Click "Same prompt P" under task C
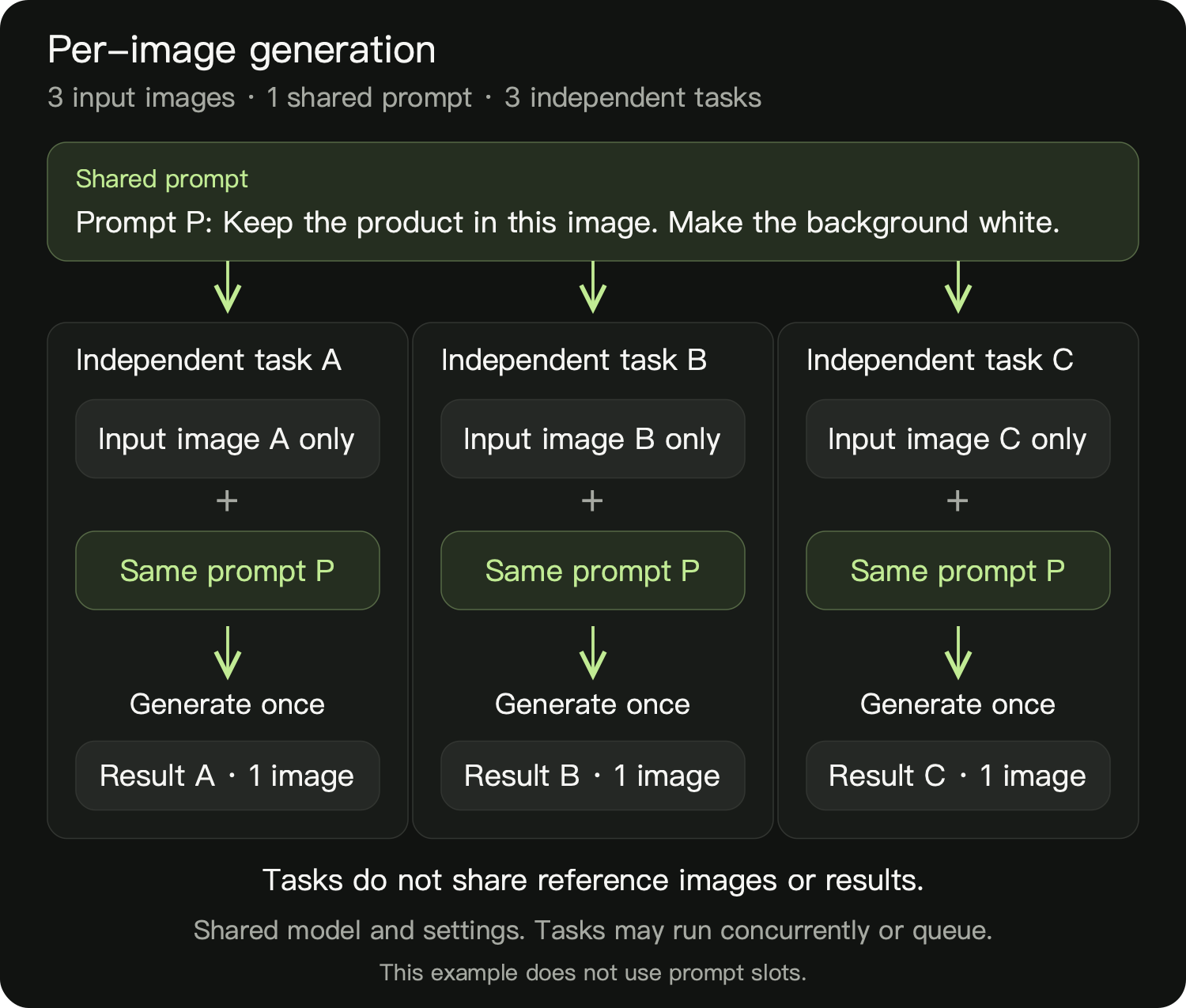 pyautogui.click(x=958, y=570)
